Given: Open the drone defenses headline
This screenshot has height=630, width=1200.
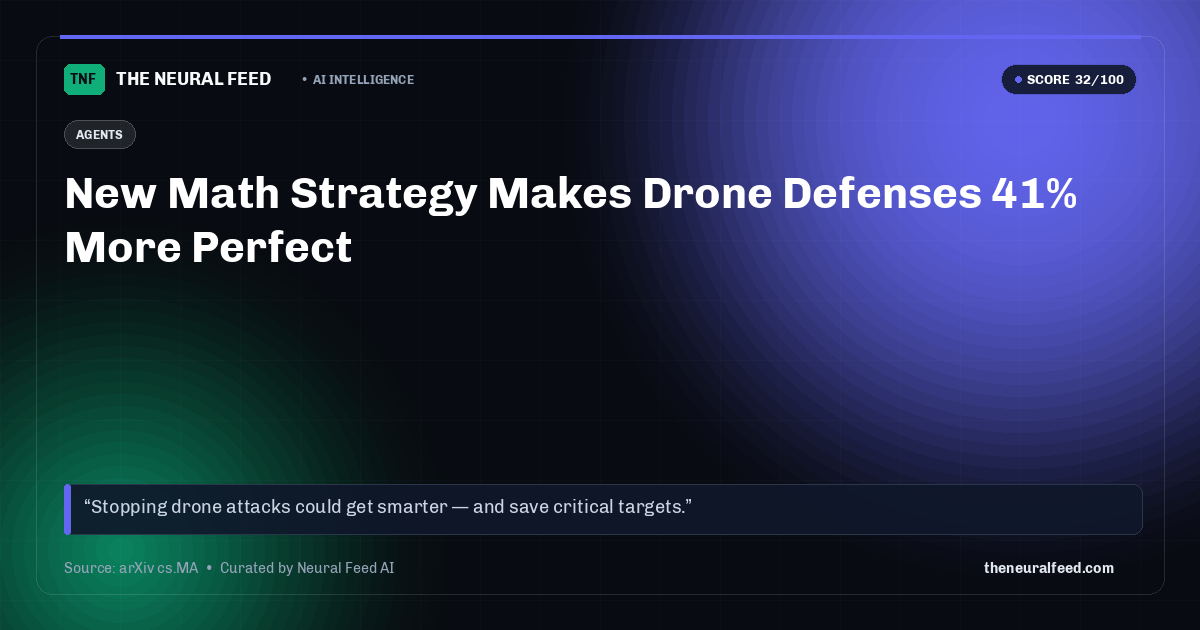Looking at the screenshot, I should coord(570,221).
